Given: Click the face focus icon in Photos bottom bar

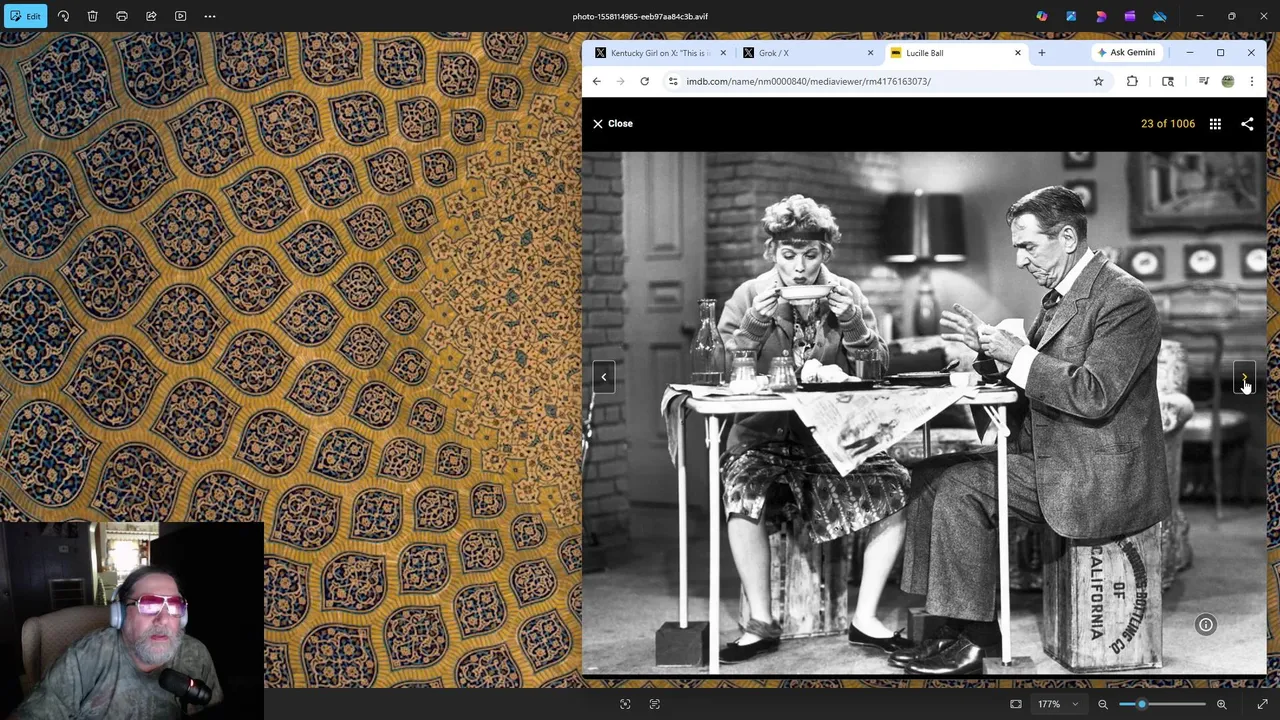Looking at the screenshot, I should 625,704.
